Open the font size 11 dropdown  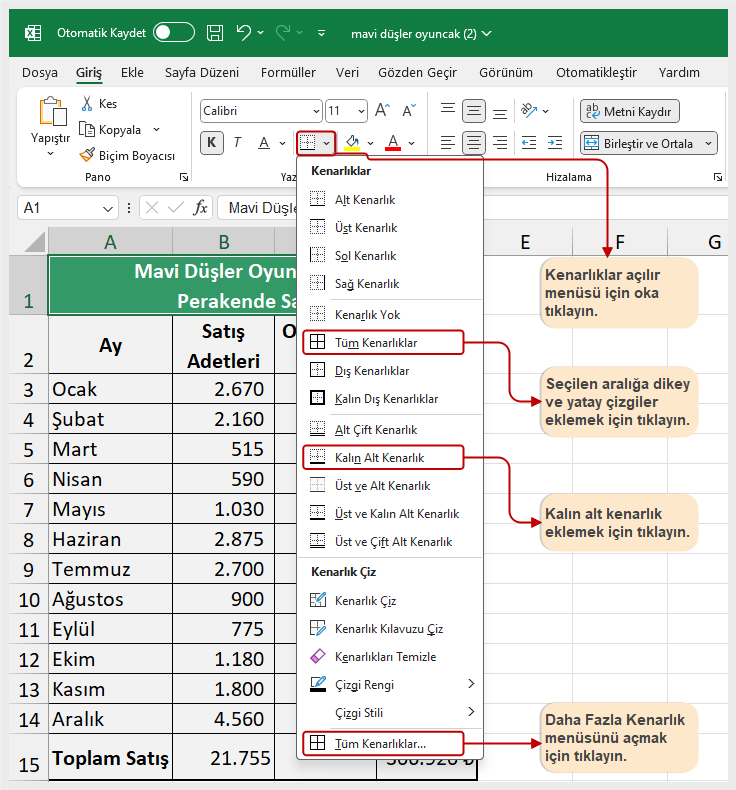(x=361, y=111)
